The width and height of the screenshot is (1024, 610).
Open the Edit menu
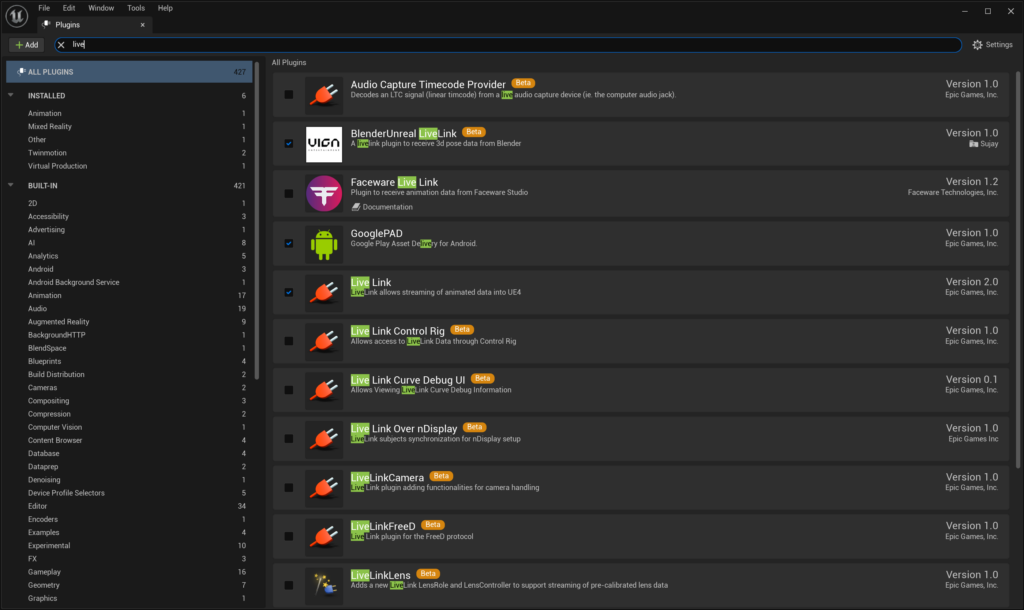69,8
